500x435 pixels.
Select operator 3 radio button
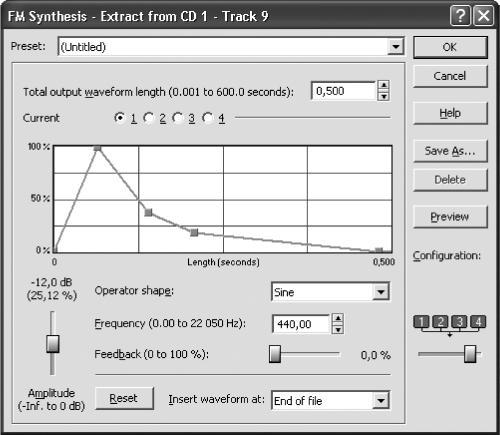(178, 118)
